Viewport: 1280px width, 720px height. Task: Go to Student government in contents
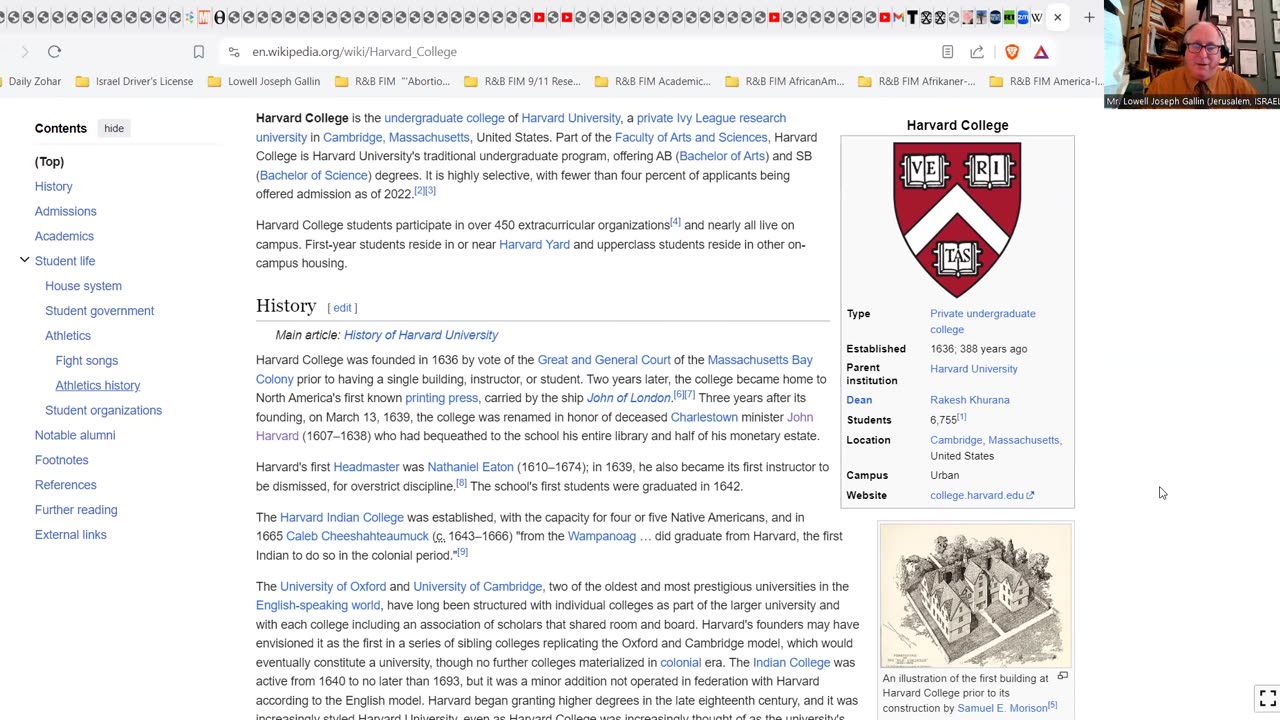(x=100, y=311)
